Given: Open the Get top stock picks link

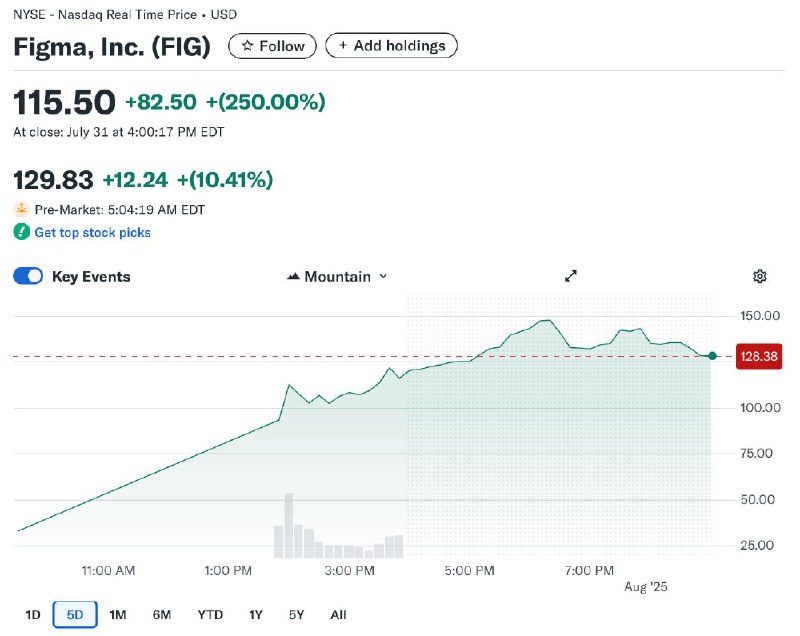Looking at the screenshot, I should pyautogui.click(x=92, y=233).
